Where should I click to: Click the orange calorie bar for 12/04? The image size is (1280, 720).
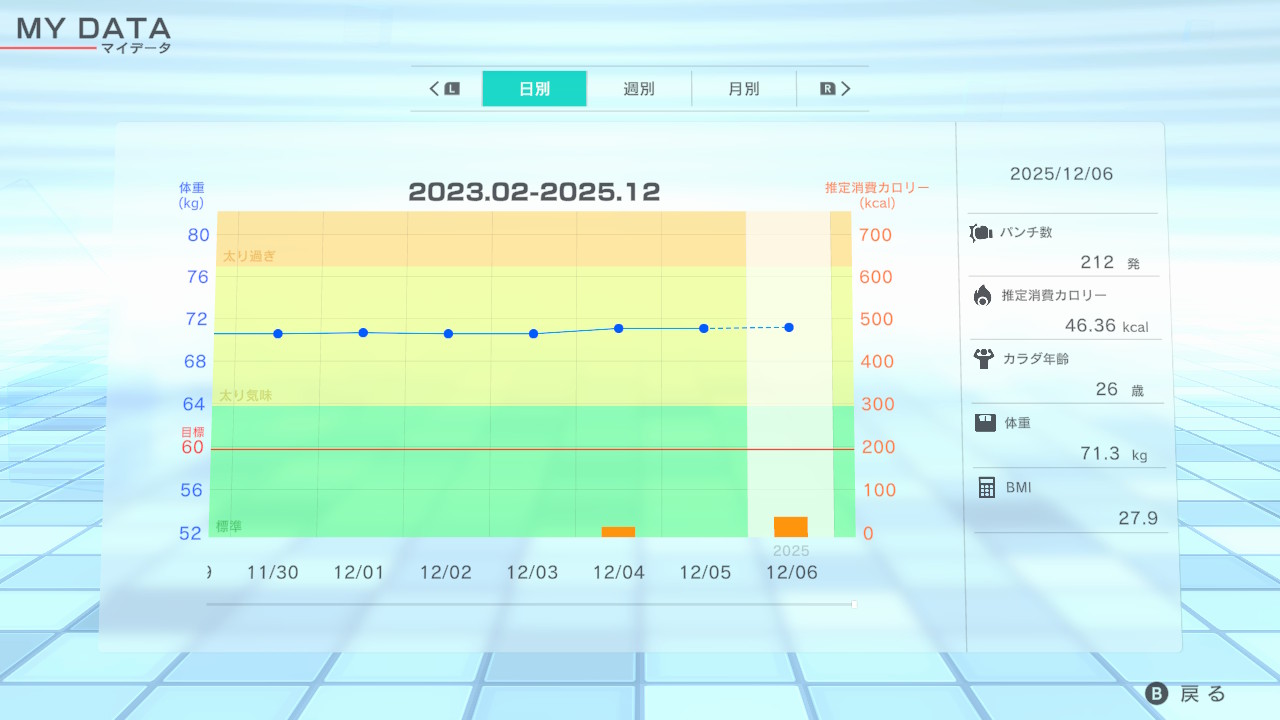[618, 532]
